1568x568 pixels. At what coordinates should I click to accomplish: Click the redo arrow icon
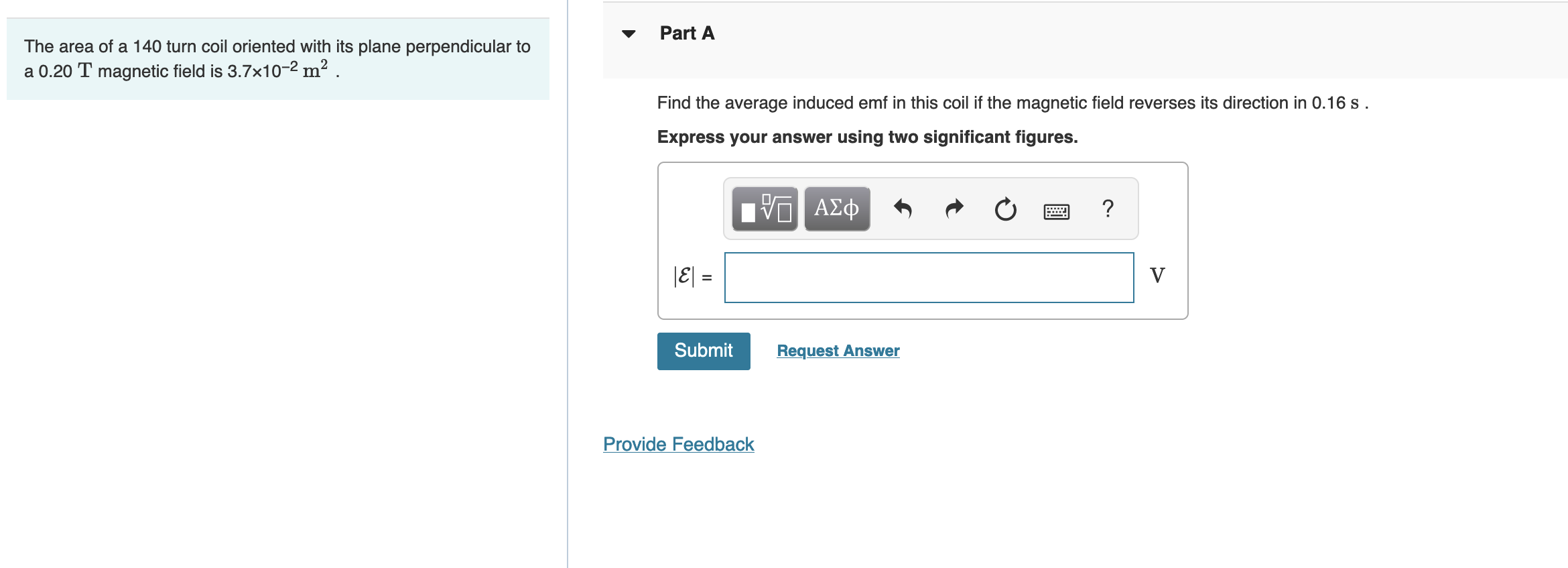(954, 209)
